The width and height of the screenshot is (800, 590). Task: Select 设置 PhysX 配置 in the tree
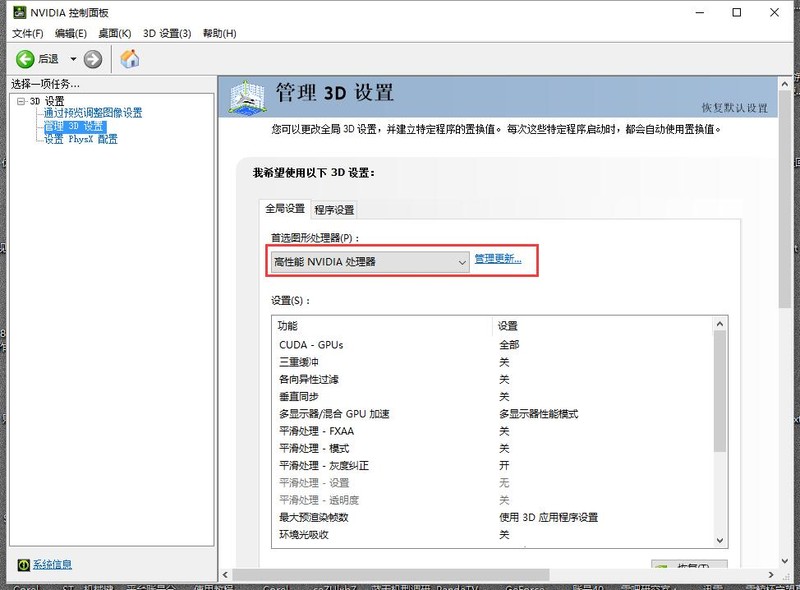point(81,139)
